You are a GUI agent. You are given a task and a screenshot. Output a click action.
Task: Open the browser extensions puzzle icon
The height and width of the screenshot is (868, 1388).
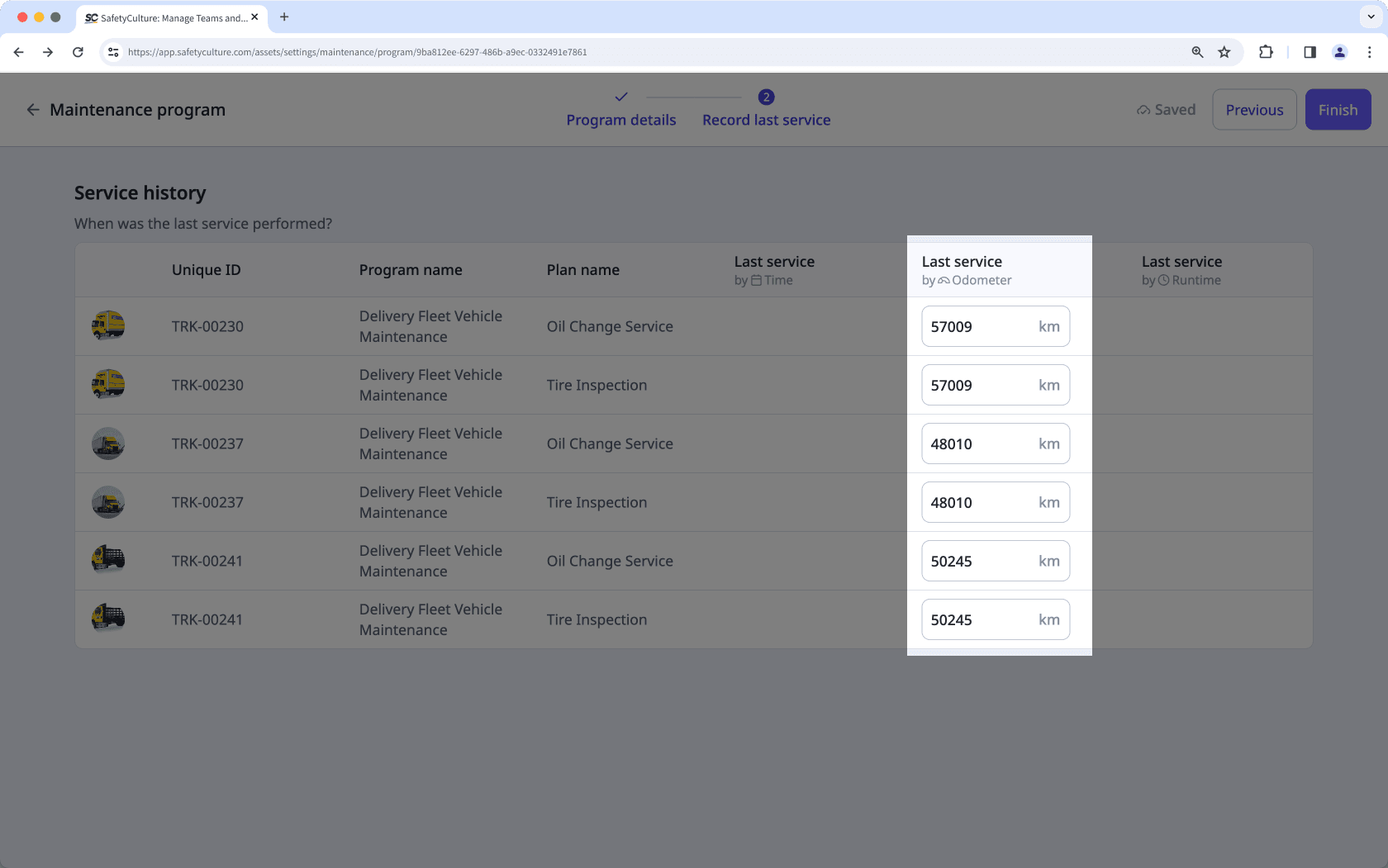coord(1266,52)
